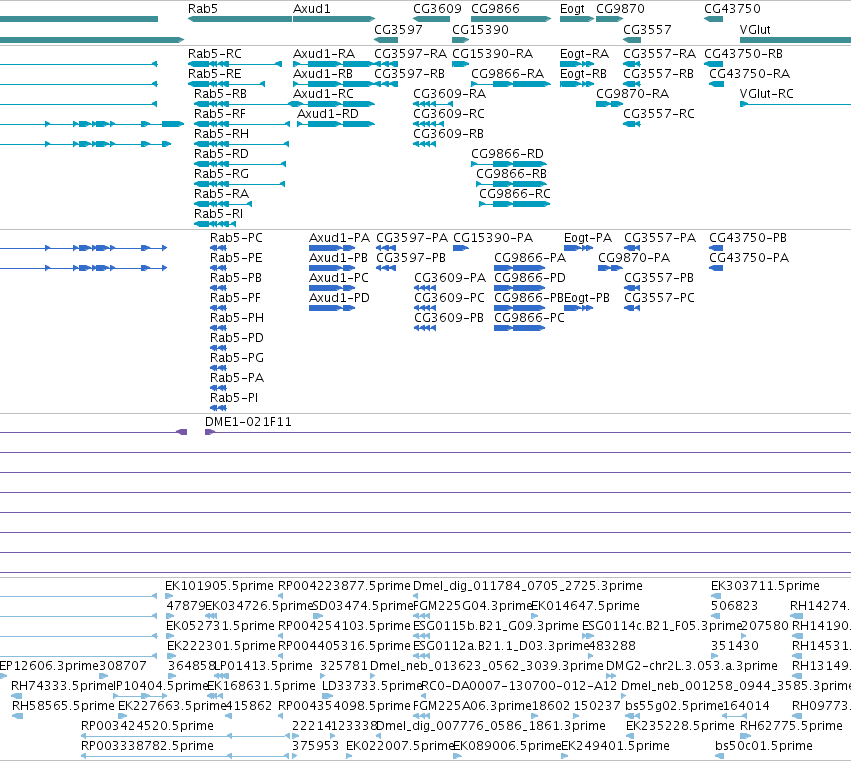Select transcript CG15390-RA
Screen dimensions: 851x761
click(x=493, y=54)
